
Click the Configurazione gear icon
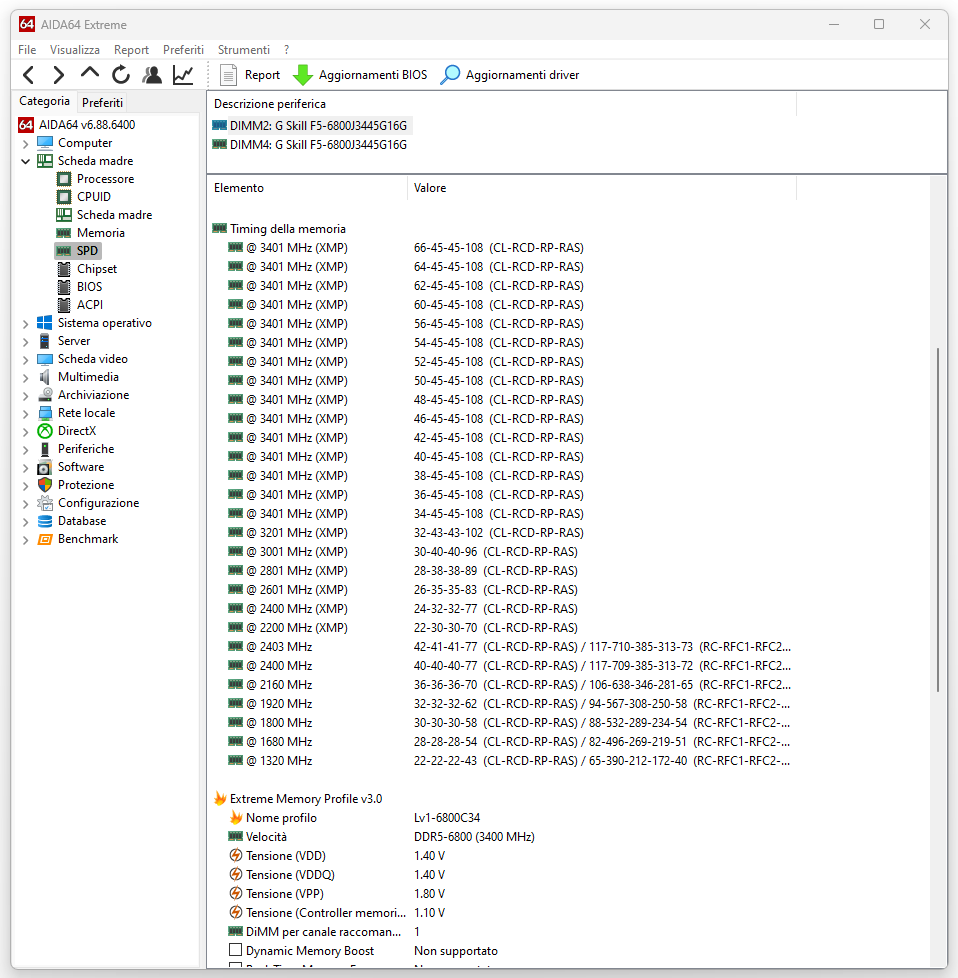click(x=45, y=503)
